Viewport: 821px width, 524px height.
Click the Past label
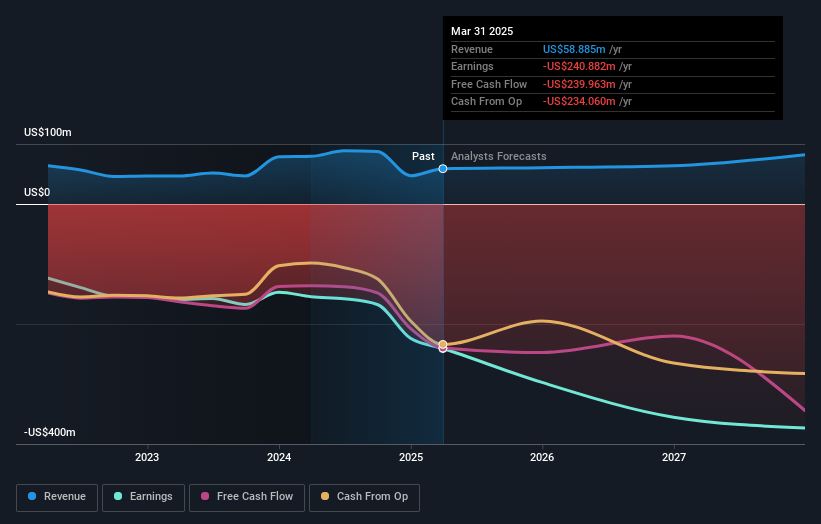423,156
